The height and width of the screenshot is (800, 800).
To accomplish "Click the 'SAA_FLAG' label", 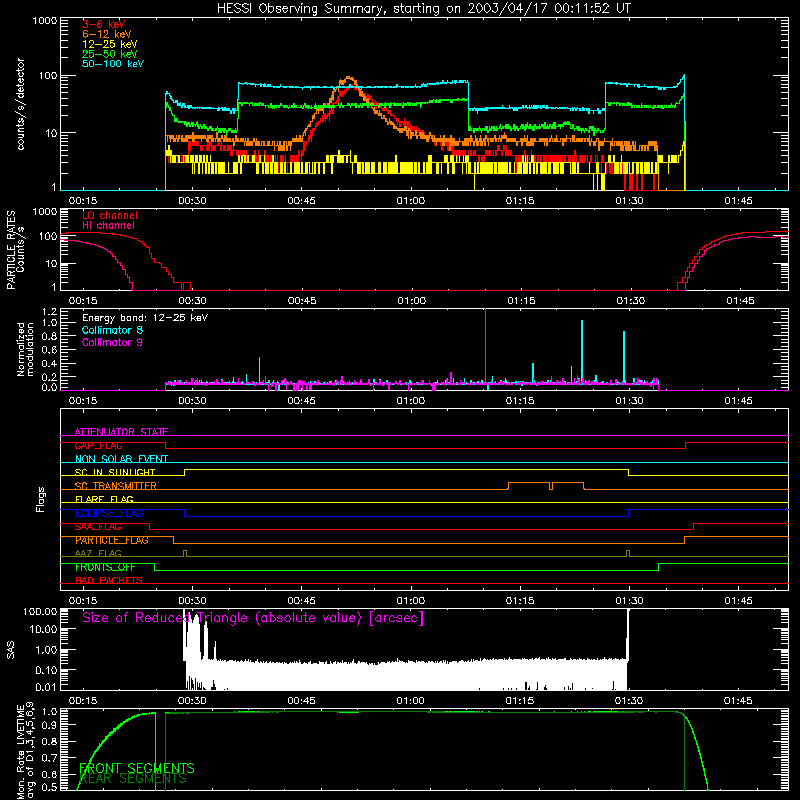I will pyautogui.click(x=98, y=527).
